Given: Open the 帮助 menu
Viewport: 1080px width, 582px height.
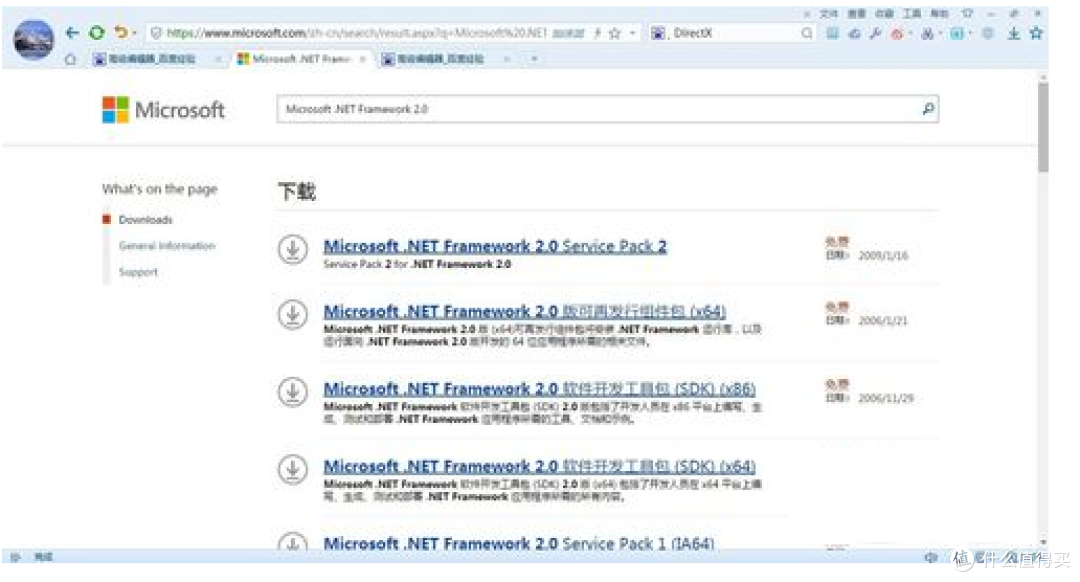Looking at the screenshot, I should (x=939, y=13).
